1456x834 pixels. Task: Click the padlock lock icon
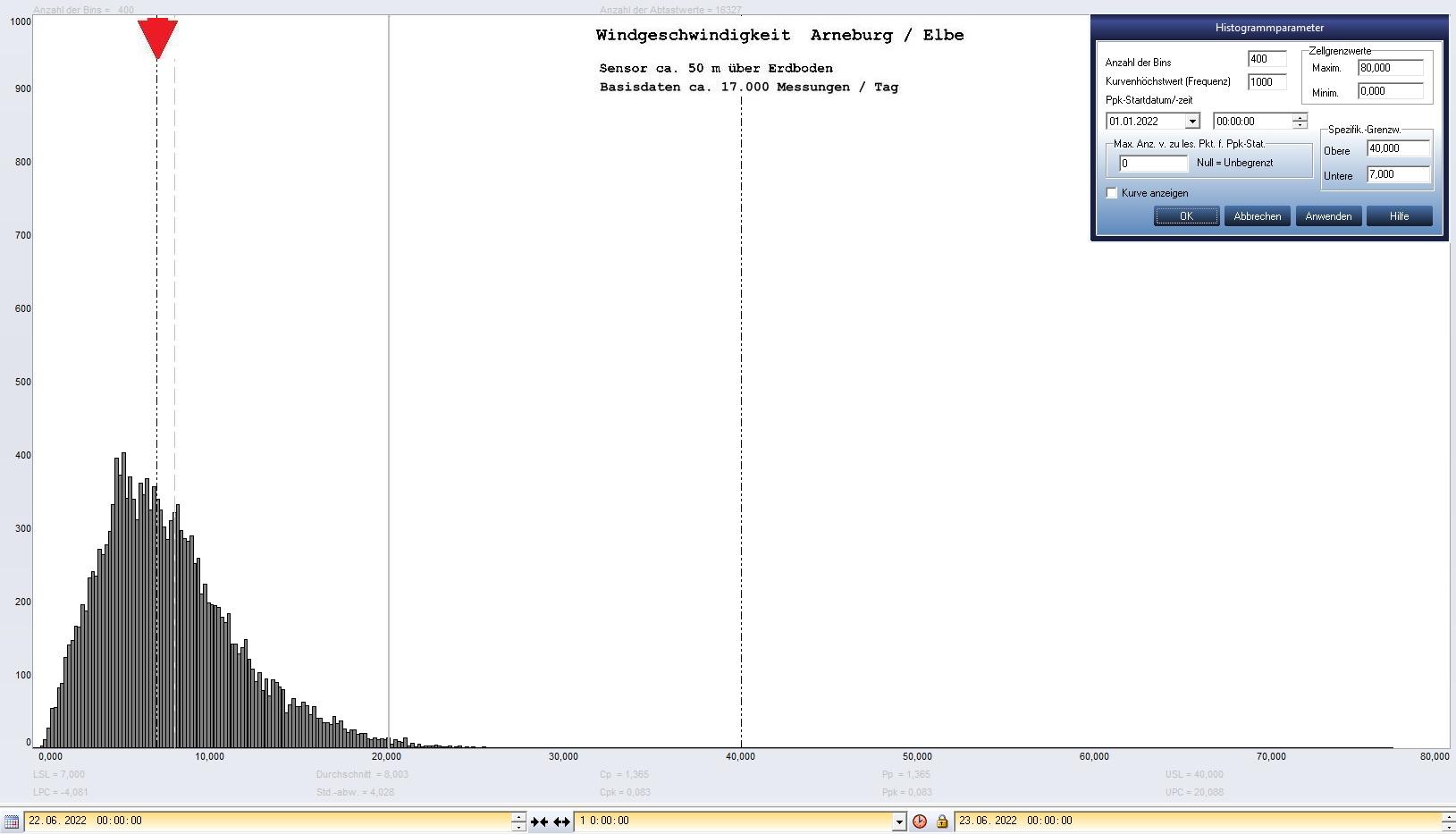click(941, 821)
